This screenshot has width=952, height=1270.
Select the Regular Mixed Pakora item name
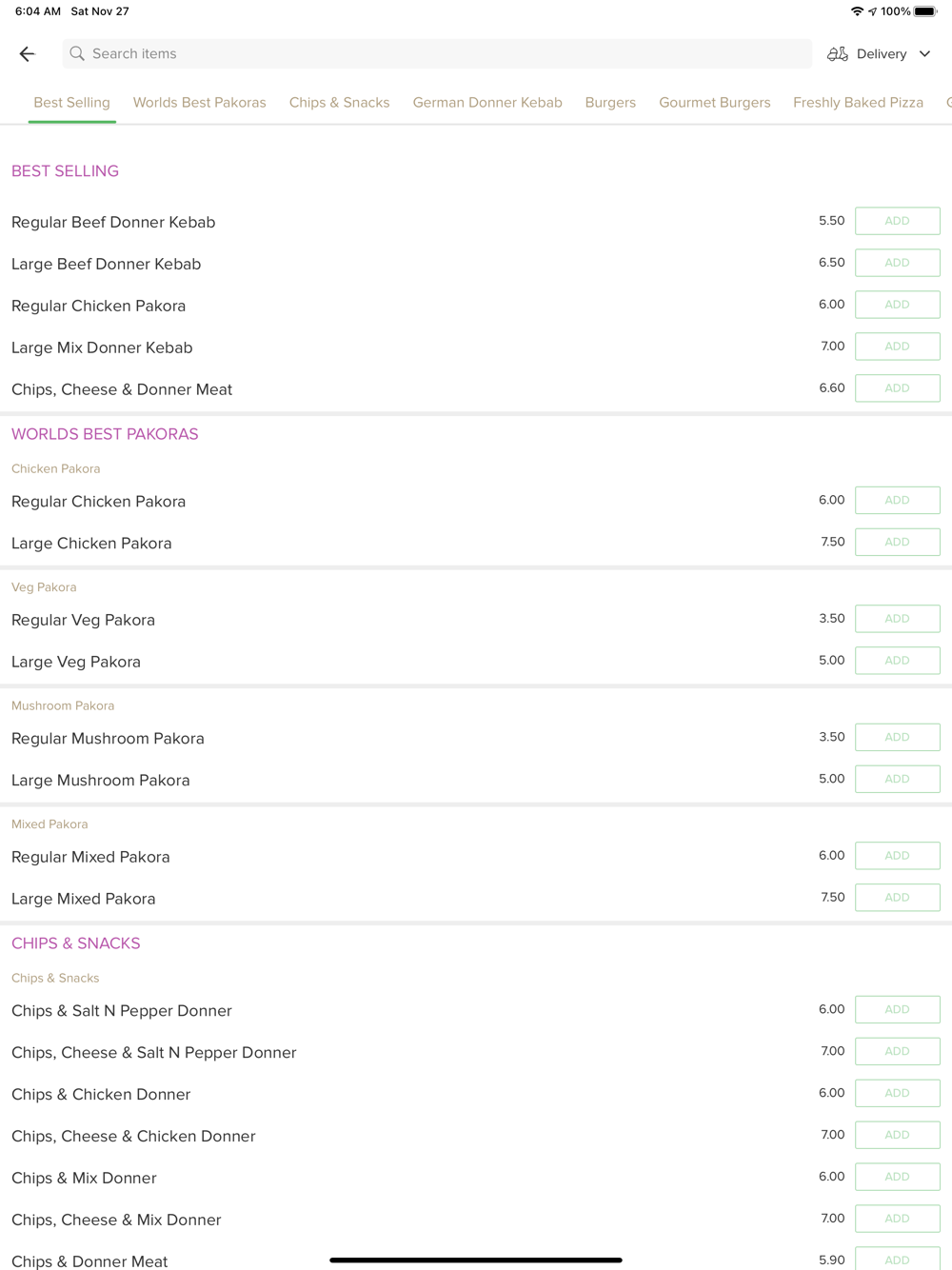90,857
